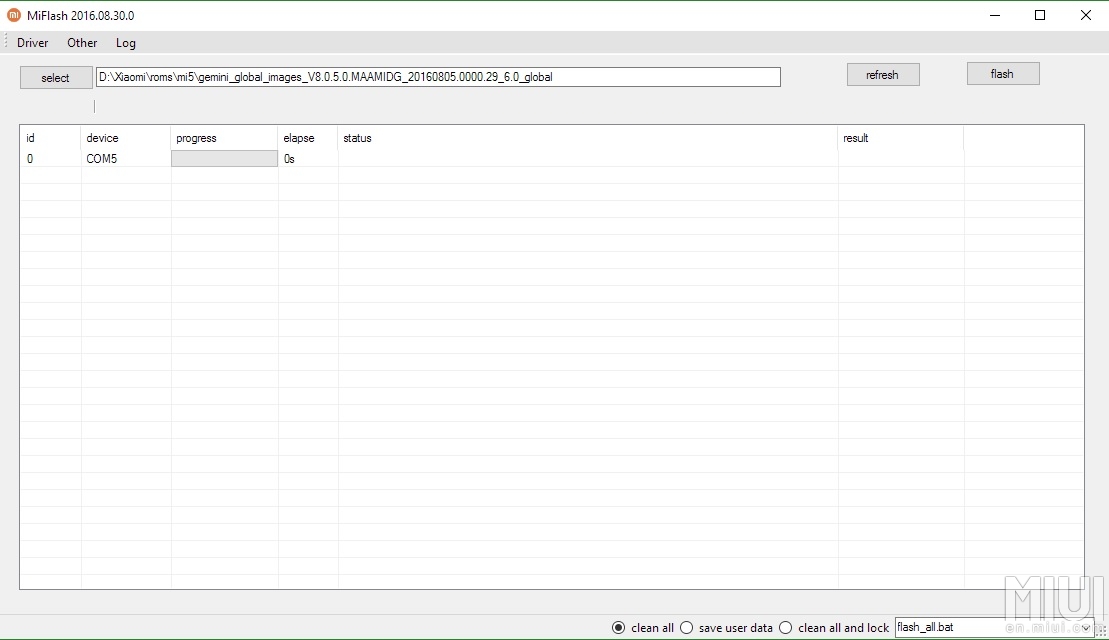1109x640 pixels.
Task: Select clean all and lock option
Action: tap(786, 628)
